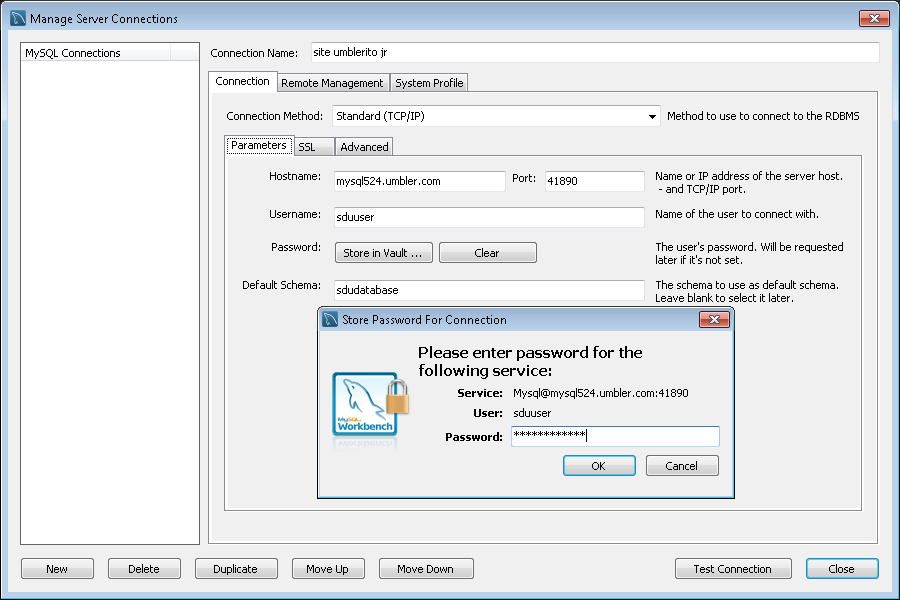Viewport: 900px width, 600px height.
Task: Click the red close icon on the password dialog
Action: click(x=714, y=319)
